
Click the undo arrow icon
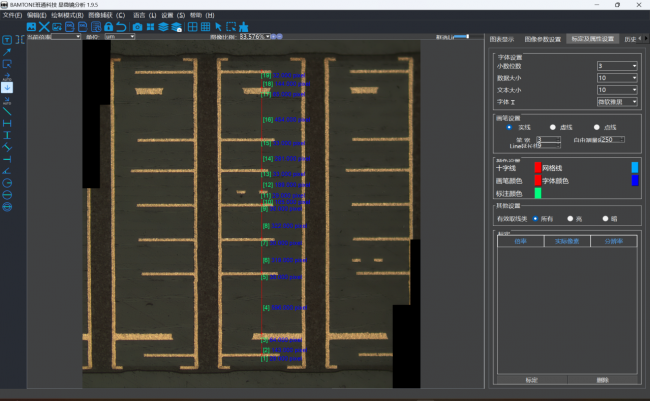tap(121, 27)
